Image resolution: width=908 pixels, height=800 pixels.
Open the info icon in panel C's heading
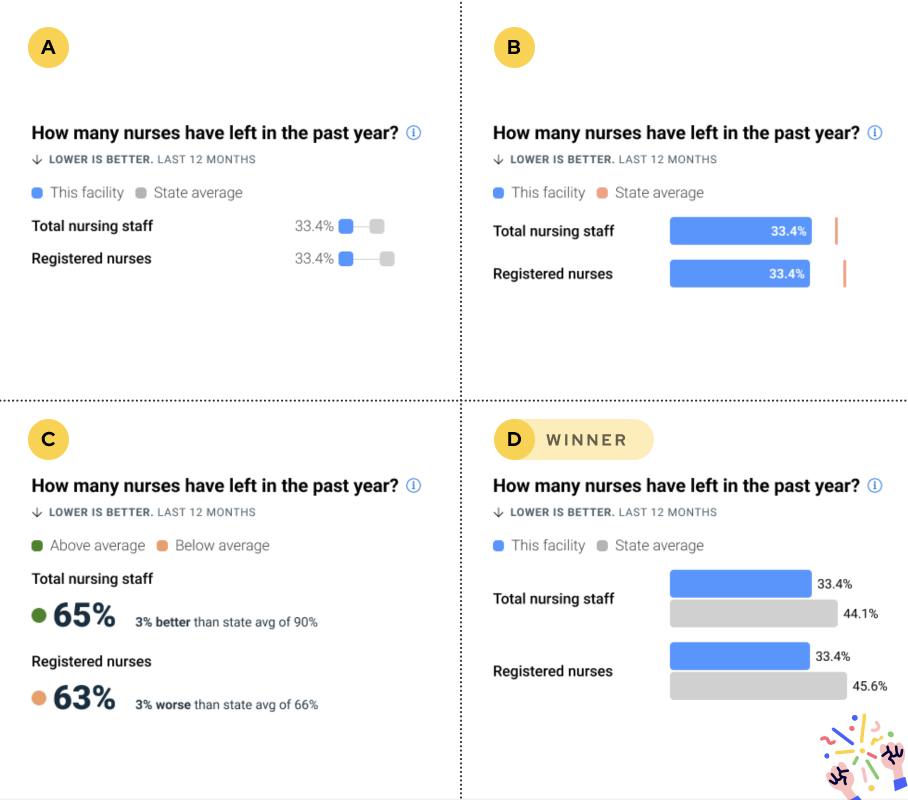(413, 485)
